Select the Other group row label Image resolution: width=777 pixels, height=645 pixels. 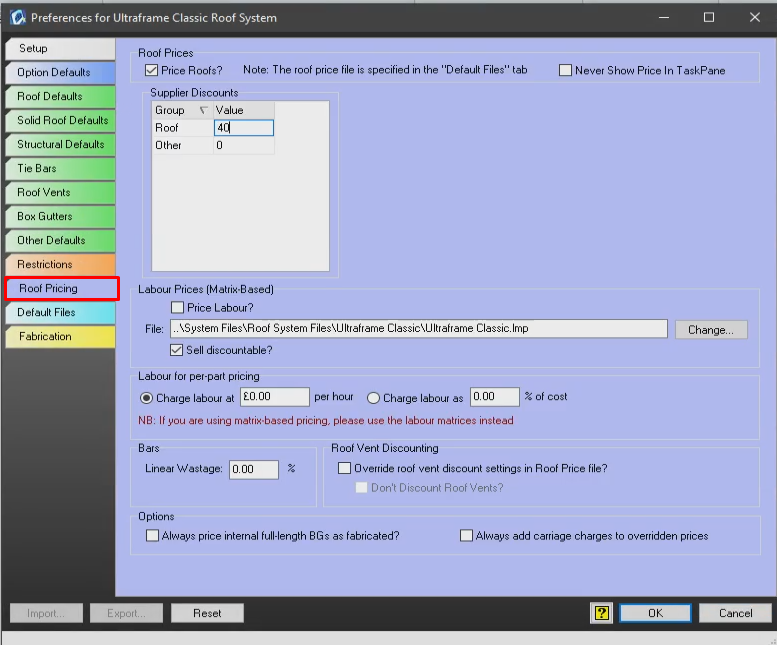[x=183, y=145]
